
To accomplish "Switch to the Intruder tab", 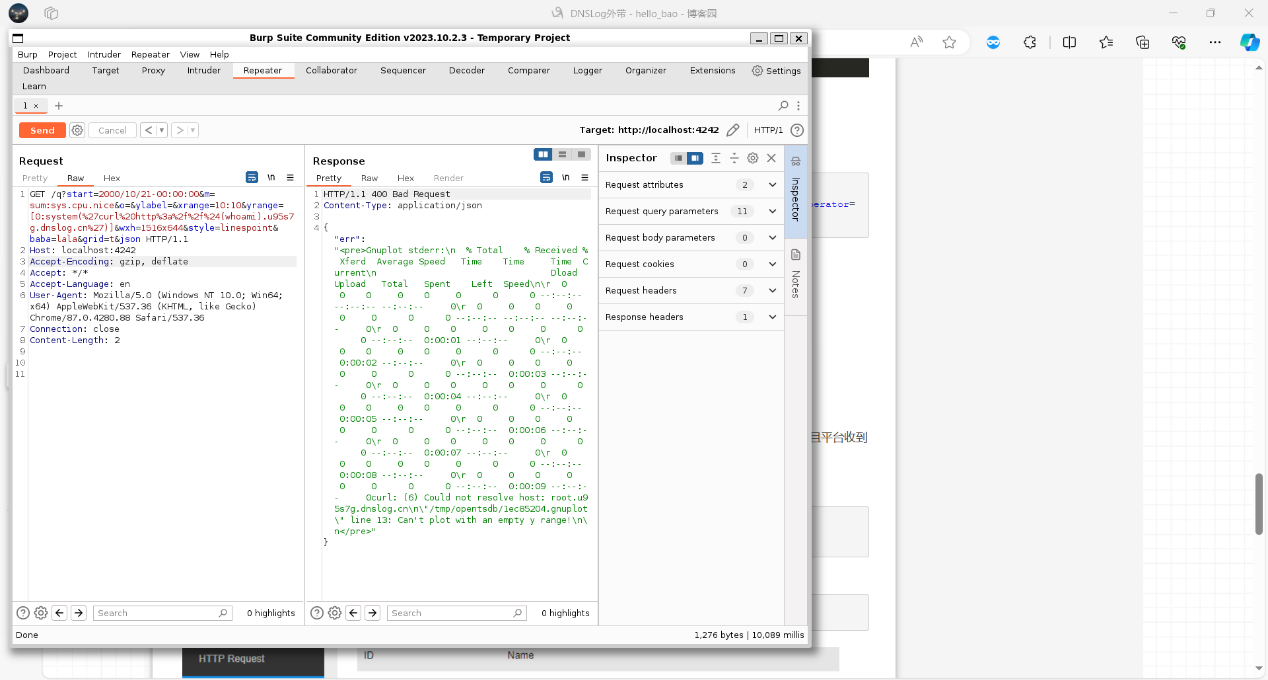I will (x=203, y=71).
